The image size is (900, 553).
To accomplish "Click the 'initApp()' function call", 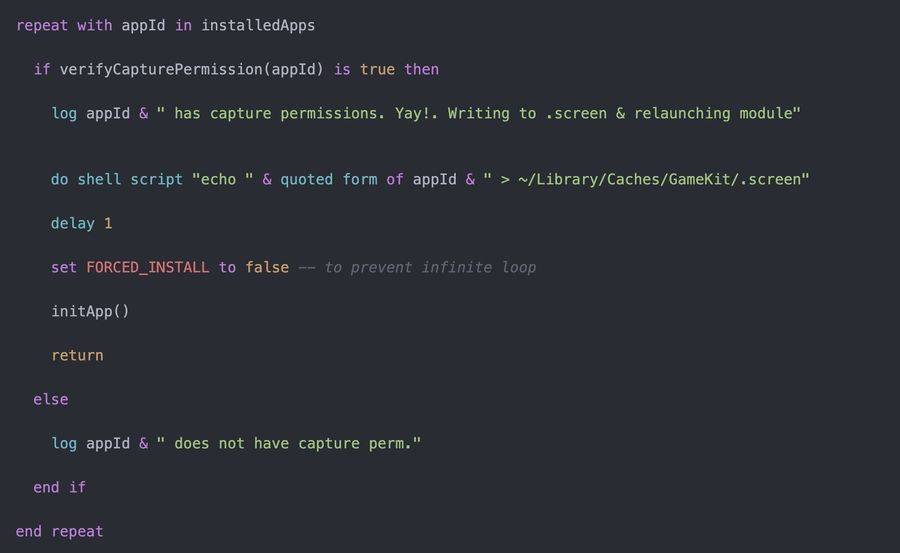I will tap(90, 311).
